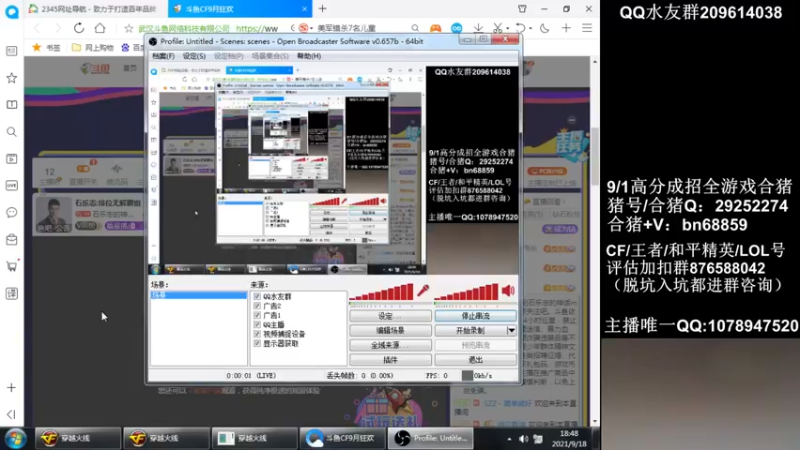Open the undo icon dropdown arrow

point(530,29)
